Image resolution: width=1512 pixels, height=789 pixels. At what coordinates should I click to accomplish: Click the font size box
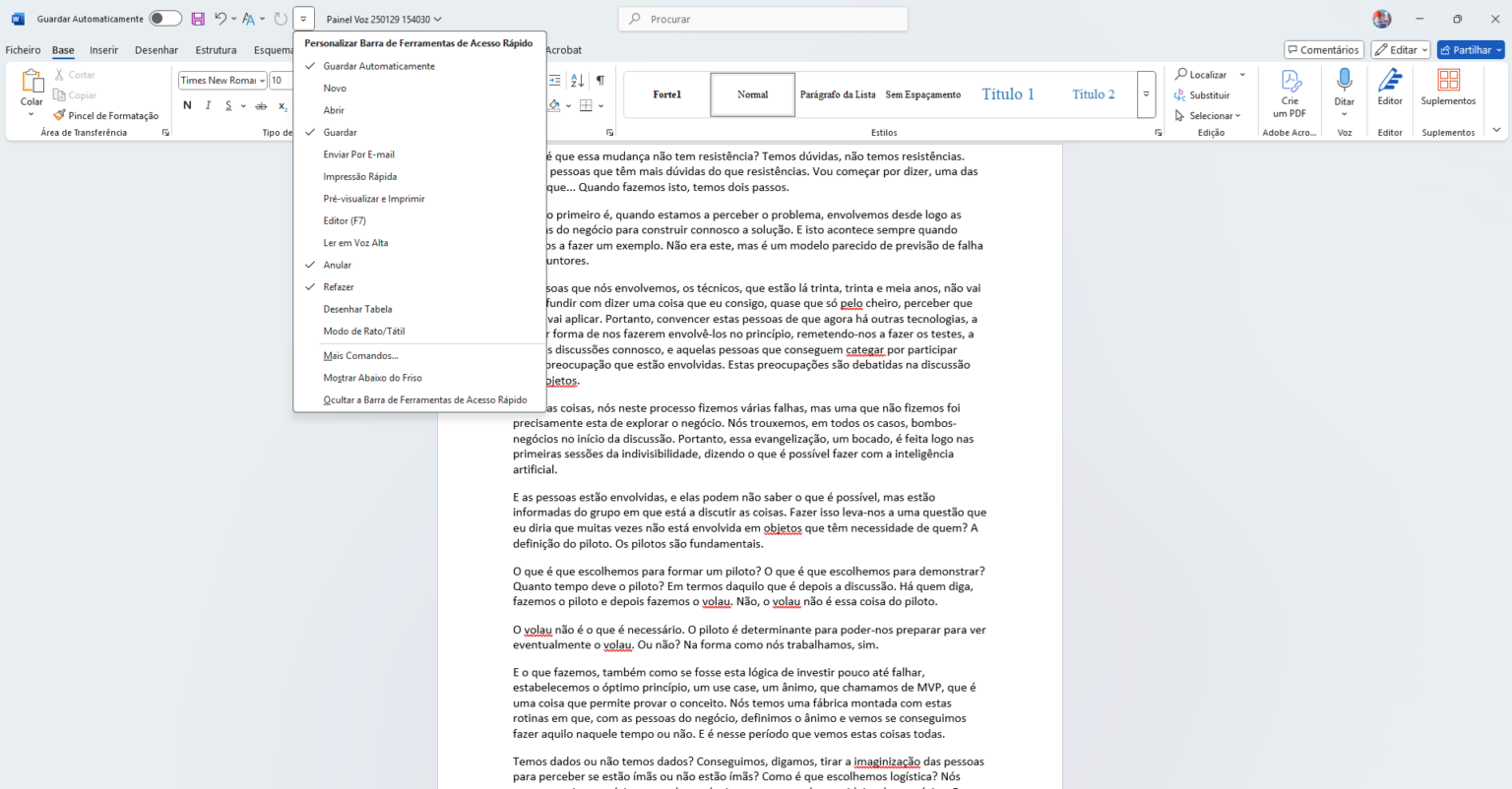coord(281,81)
